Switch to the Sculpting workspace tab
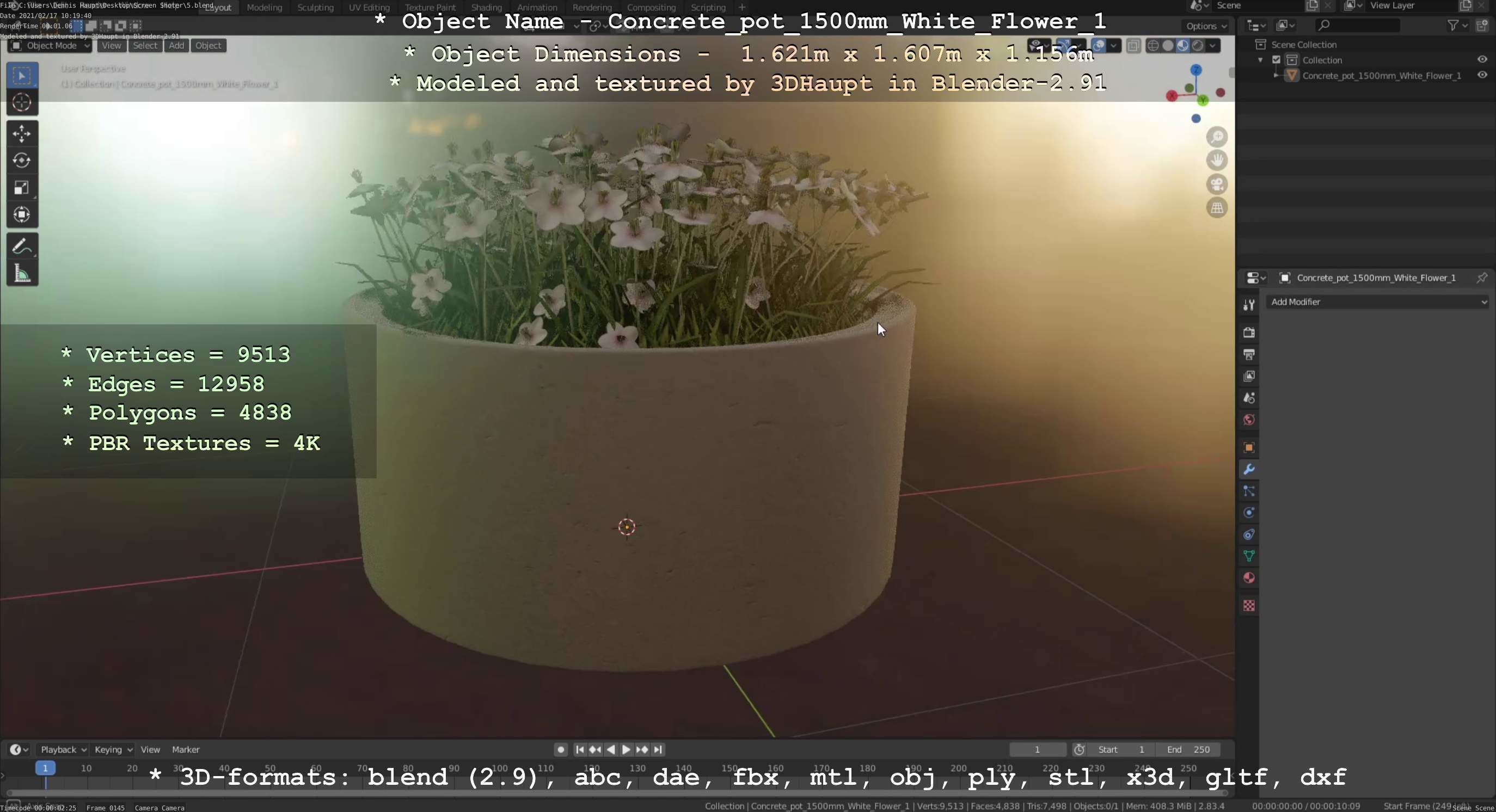The height and width of the screenshot is (812, 1496). click(315, 8)
